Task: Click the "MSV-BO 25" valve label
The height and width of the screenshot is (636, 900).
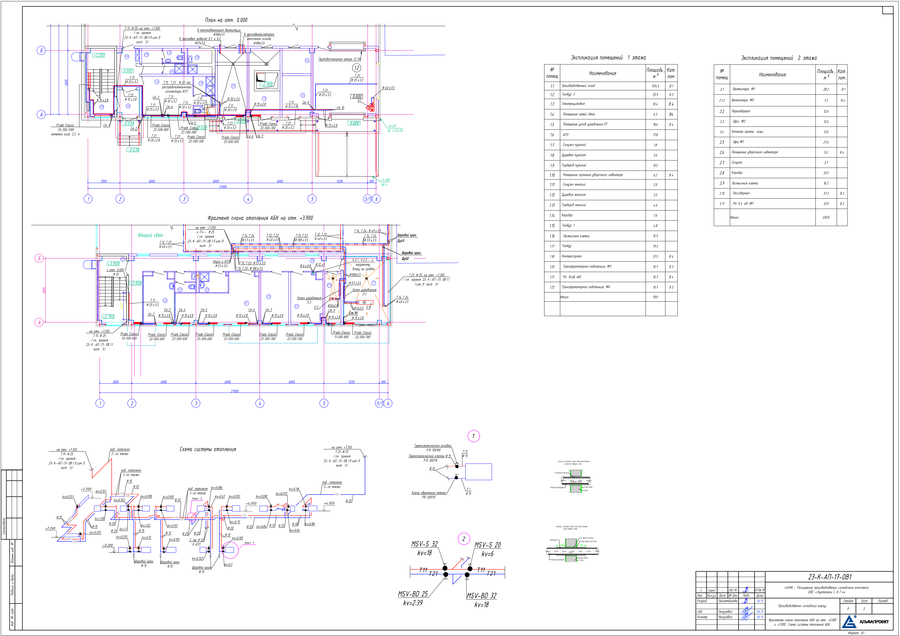Action: pos(413,594)
